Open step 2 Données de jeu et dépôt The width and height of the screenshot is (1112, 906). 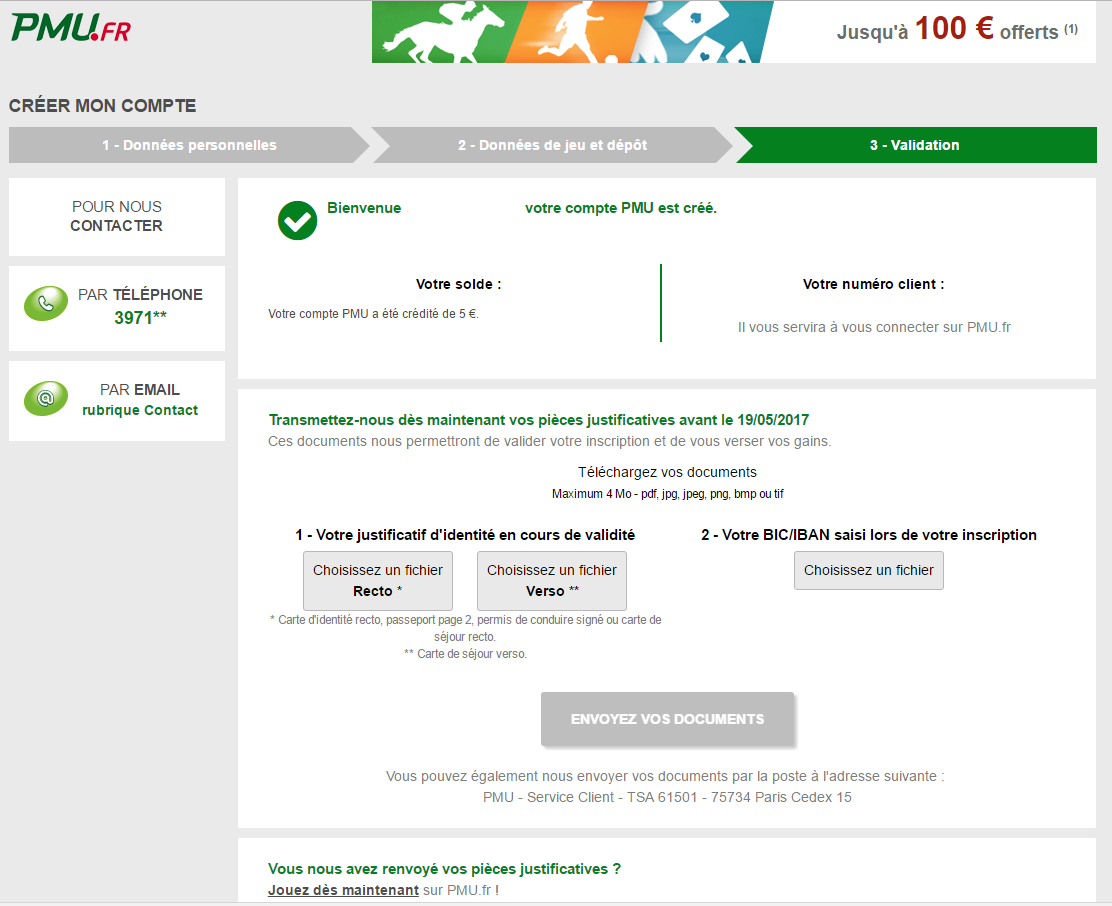(552, 145)
